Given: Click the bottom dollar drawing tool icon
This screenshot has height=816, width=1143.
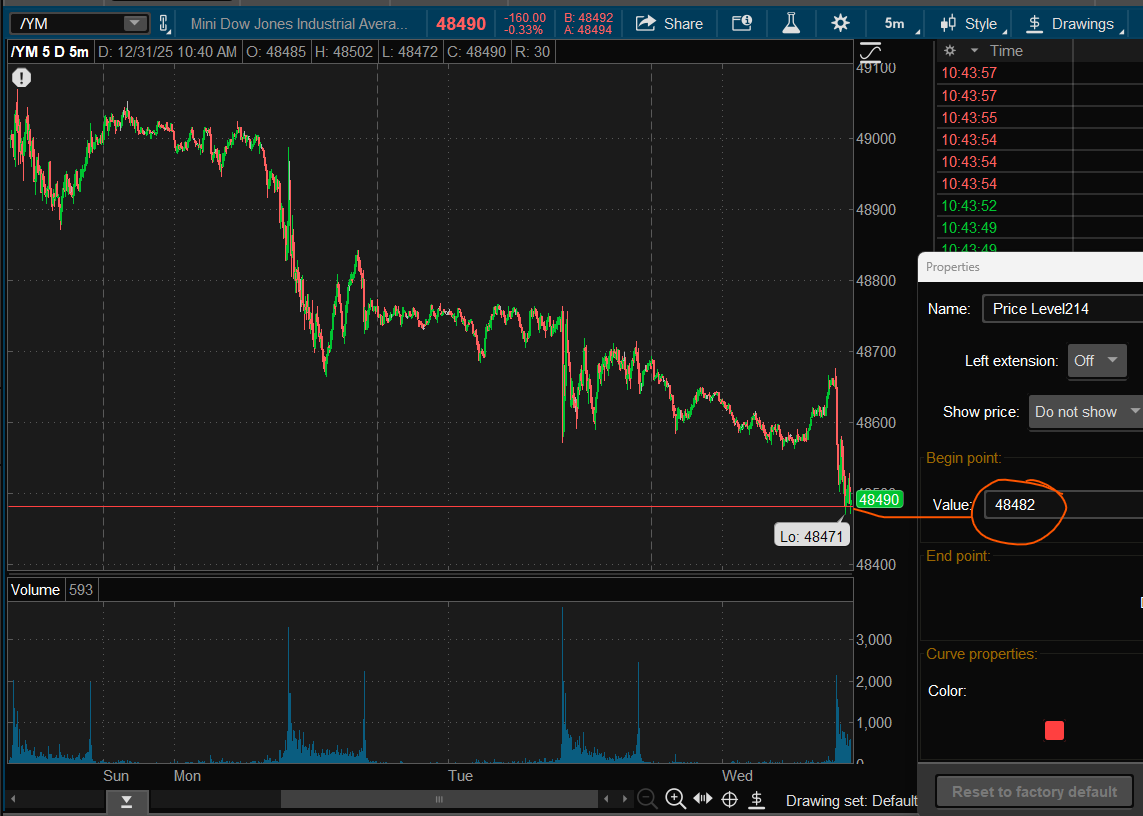Looking at the screenshot, I should point(757,799).
